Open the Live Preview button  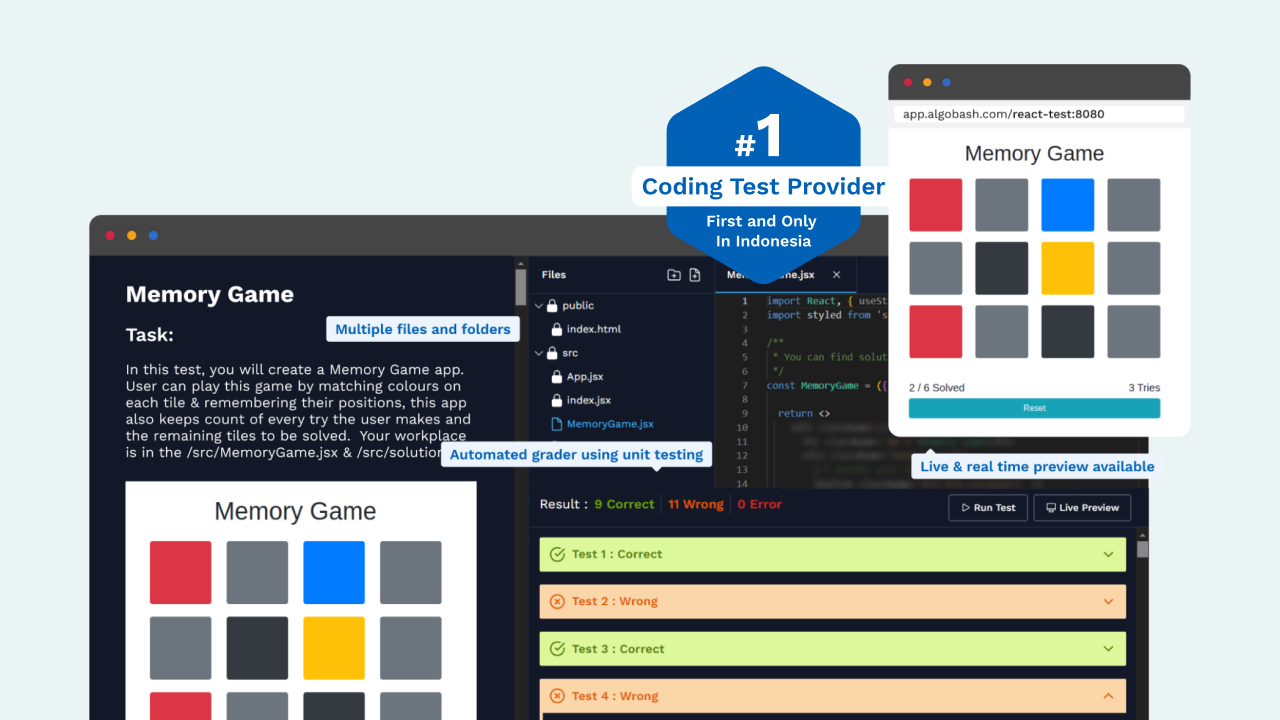point(1082,508)
